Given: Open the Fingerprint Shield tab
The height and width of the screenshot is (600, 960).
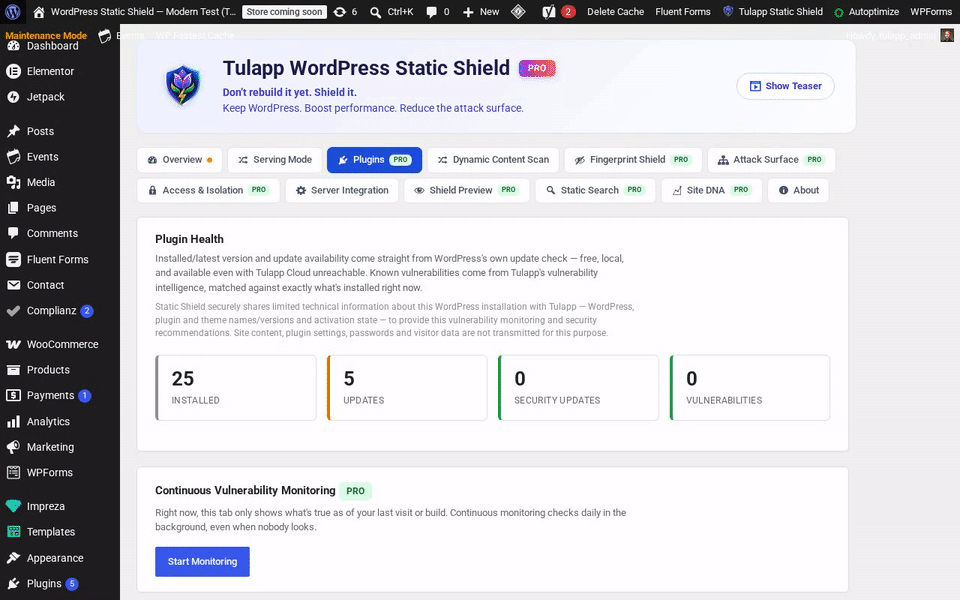Looking at the screenshot, I should click(x=633, y=160).
